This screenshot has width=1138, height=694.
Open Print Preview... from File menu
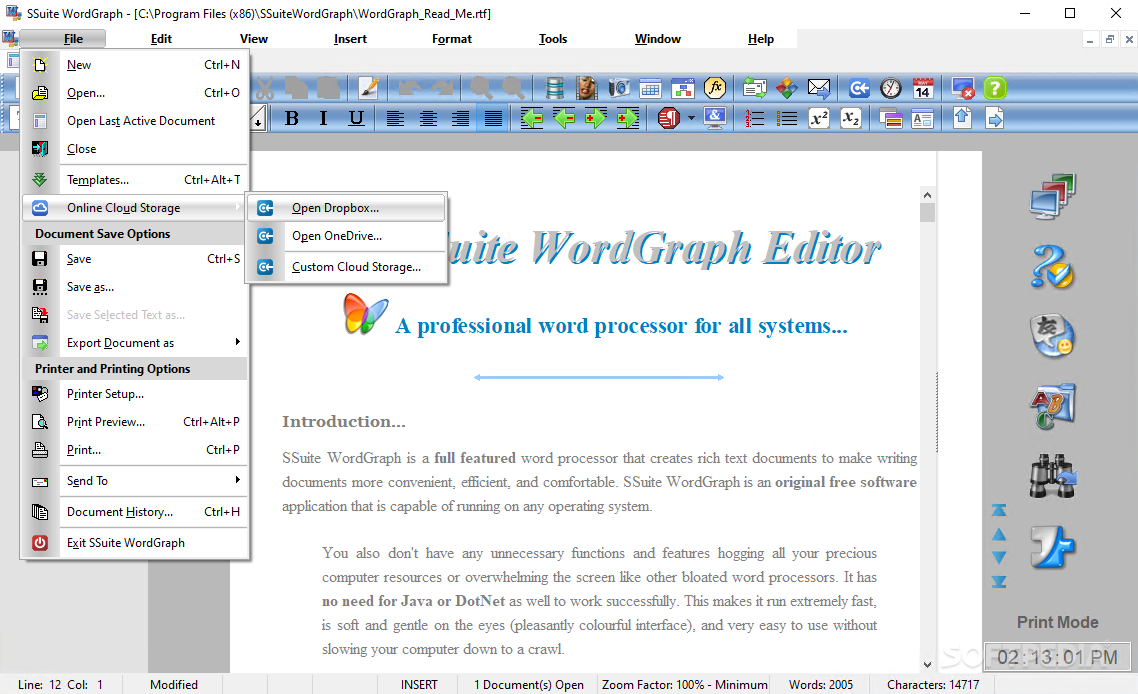pos(135,422)
